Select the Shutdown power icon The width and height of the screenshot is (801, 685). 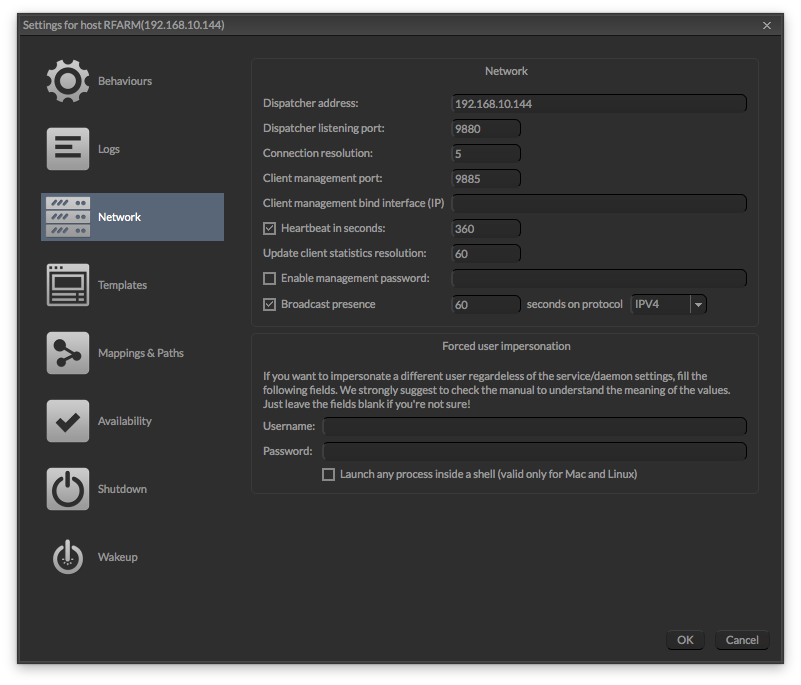tap(67, 489)
